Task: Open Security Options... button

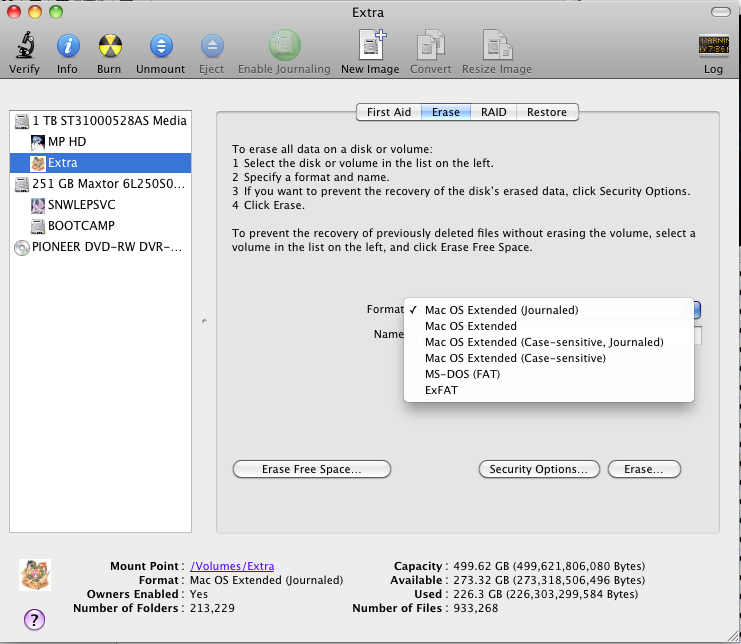Action: (539, 469)
